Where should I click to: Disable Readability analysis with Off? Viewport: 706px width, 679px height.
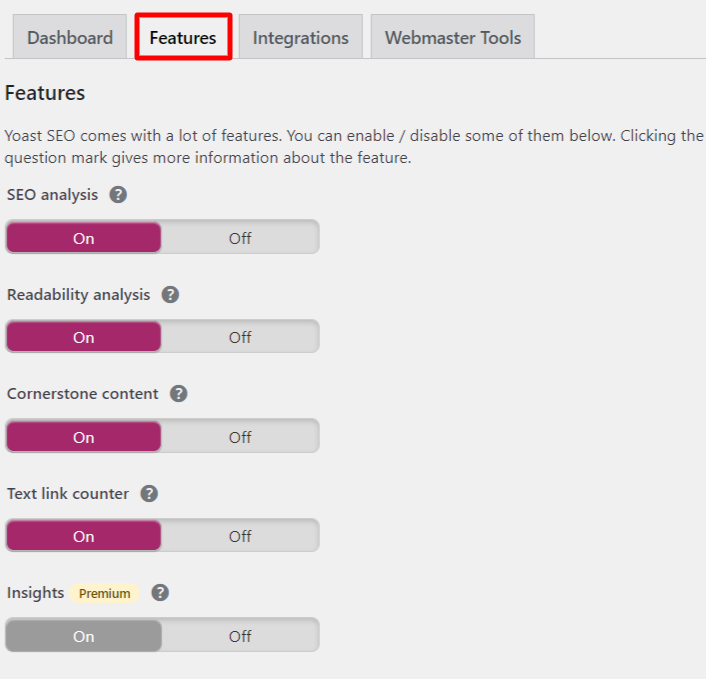(x=240, y=337)
